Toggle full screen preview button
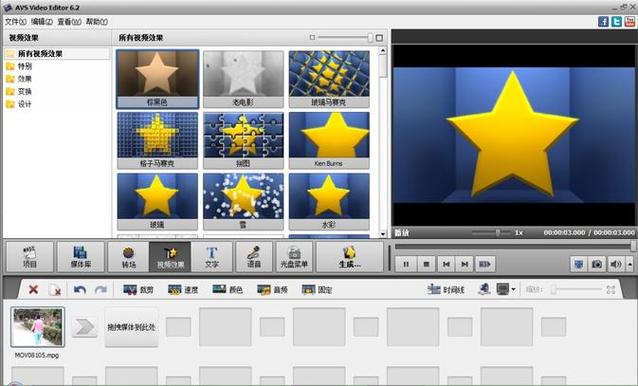 pyautogui.click(x=579, y=264)
